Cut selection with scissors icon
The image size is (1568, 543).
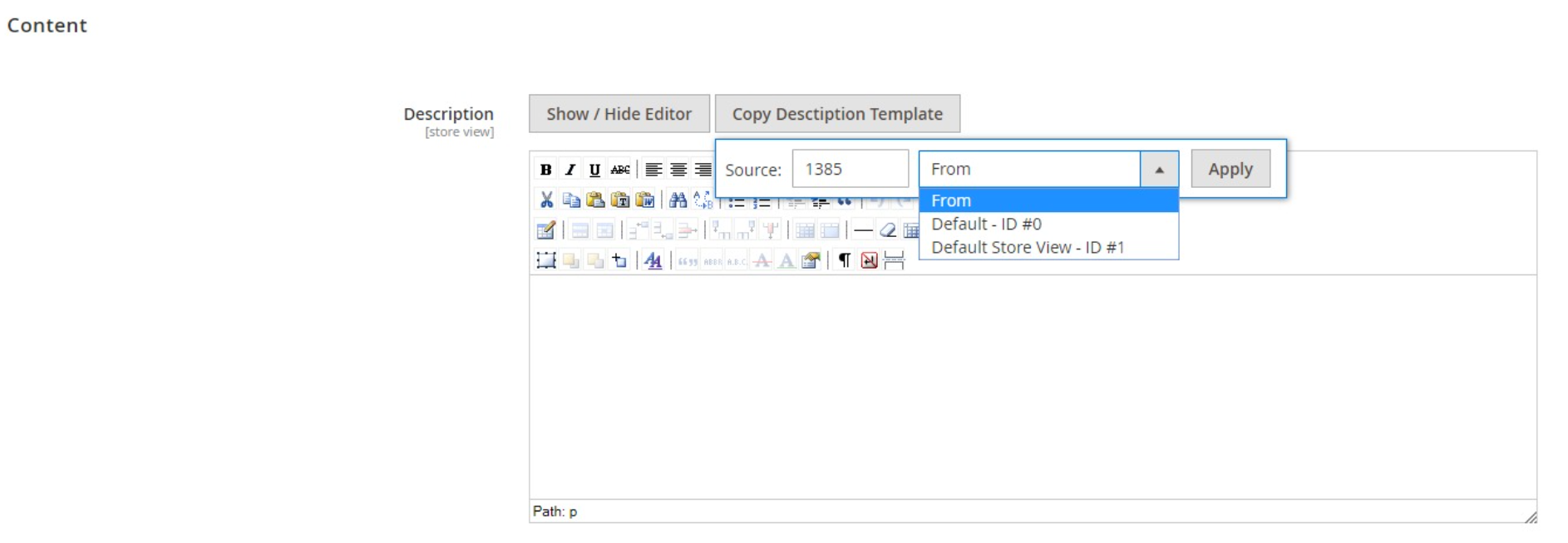546,200
